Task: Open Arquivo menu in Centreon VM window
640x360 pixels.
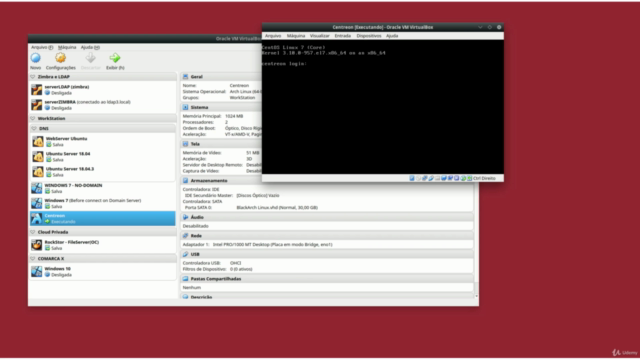Action: [273, 36]
